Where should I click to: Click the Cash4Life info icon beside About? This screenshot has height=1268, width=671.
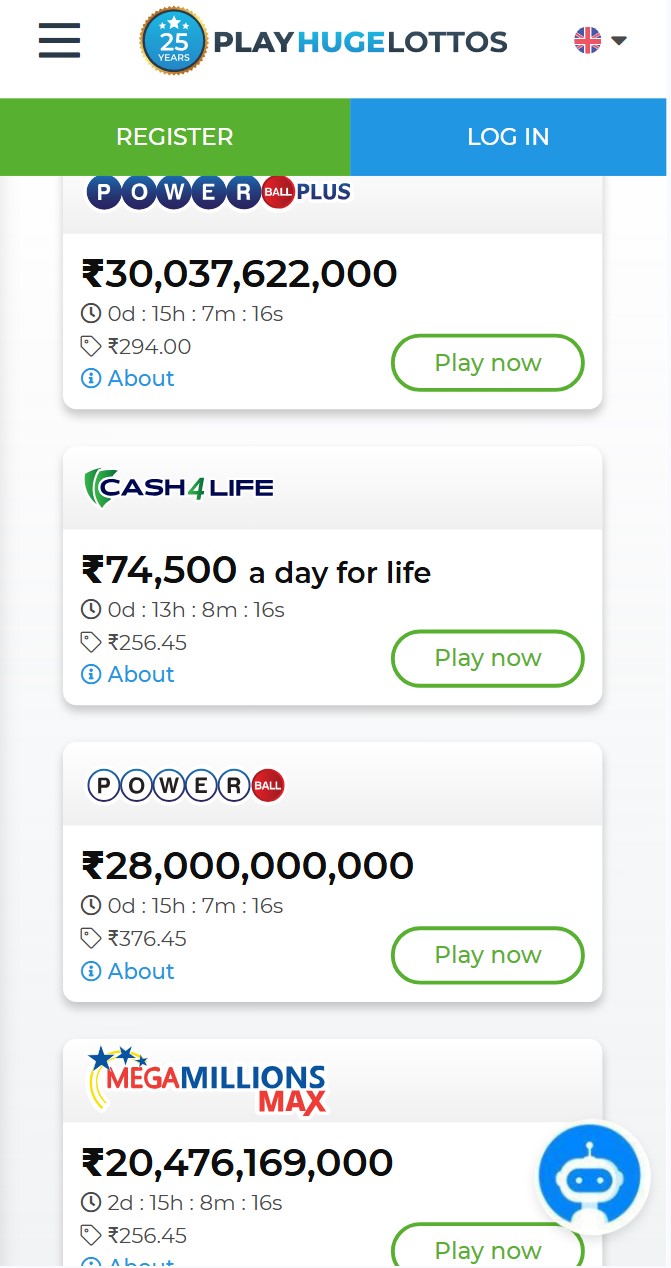pos(91,674)
